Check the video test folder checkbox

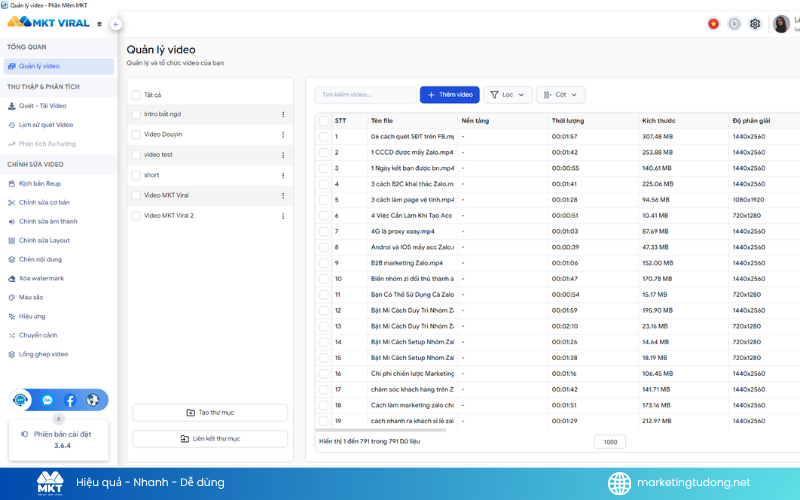coord(136,155)
